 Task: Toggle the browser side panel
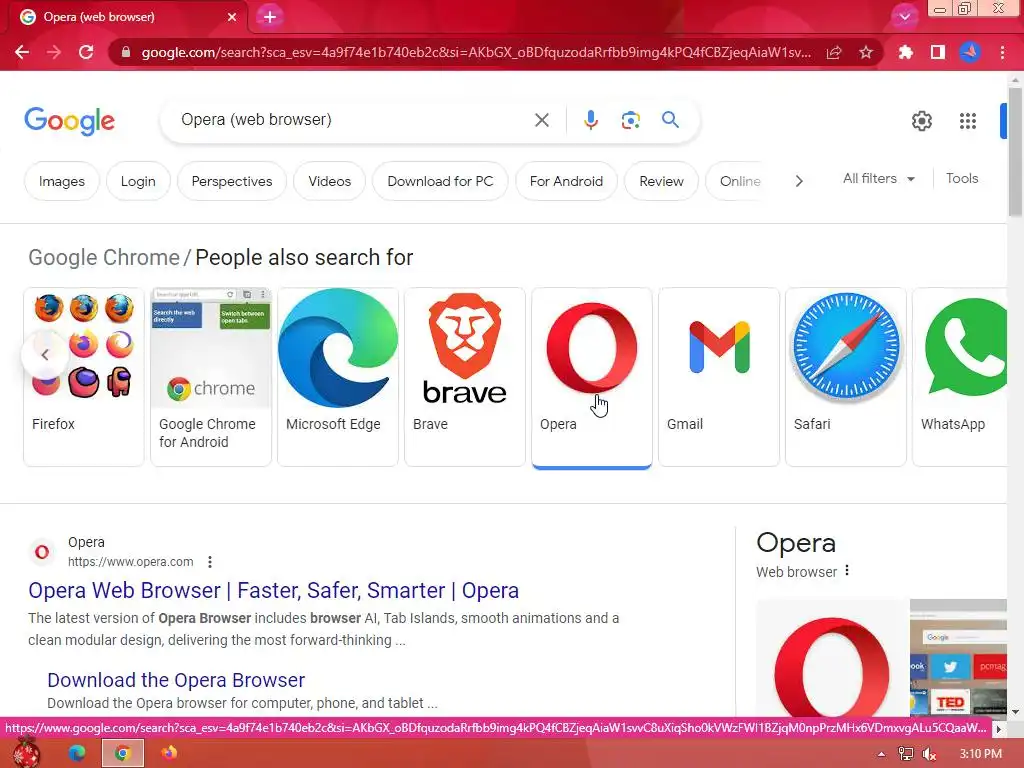pos(938,52)
